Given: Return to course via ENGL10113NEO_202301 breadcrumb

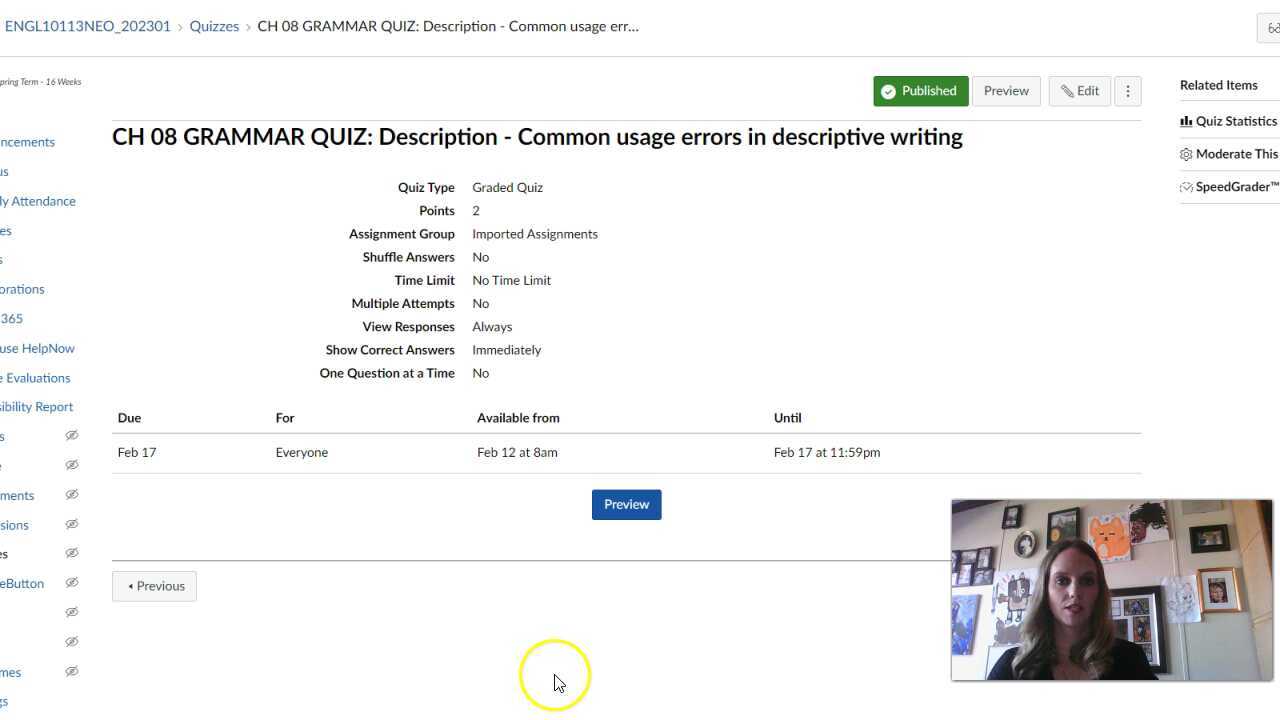Looking at the screenshot, I should pyautogui.click(x=87, y=26).
